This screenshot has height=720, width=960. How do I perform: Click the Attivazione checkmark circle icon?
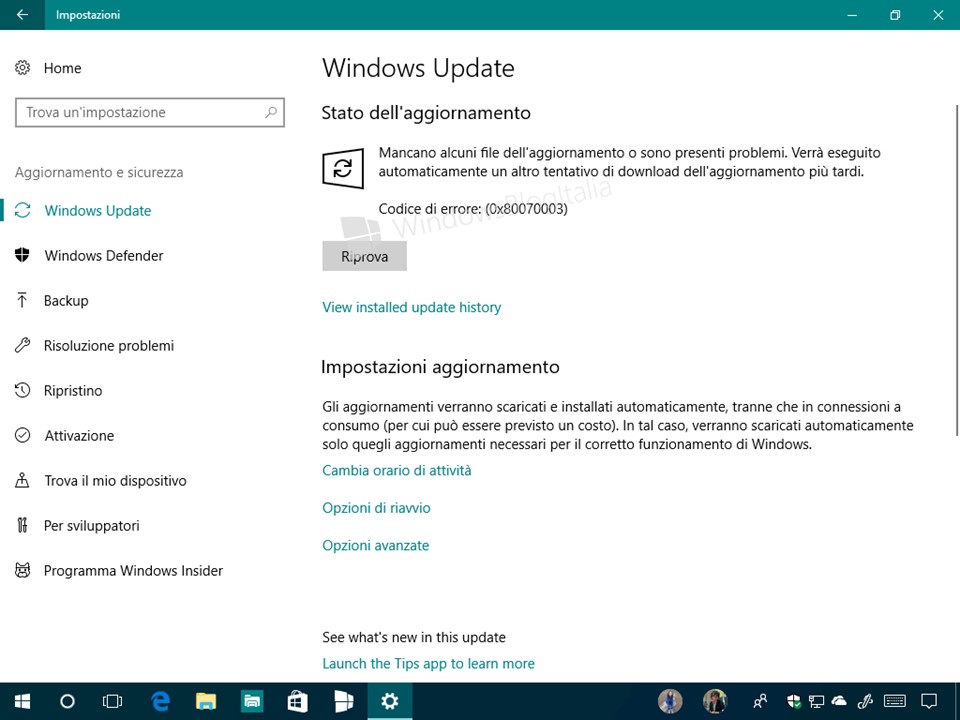coord(23,435)
